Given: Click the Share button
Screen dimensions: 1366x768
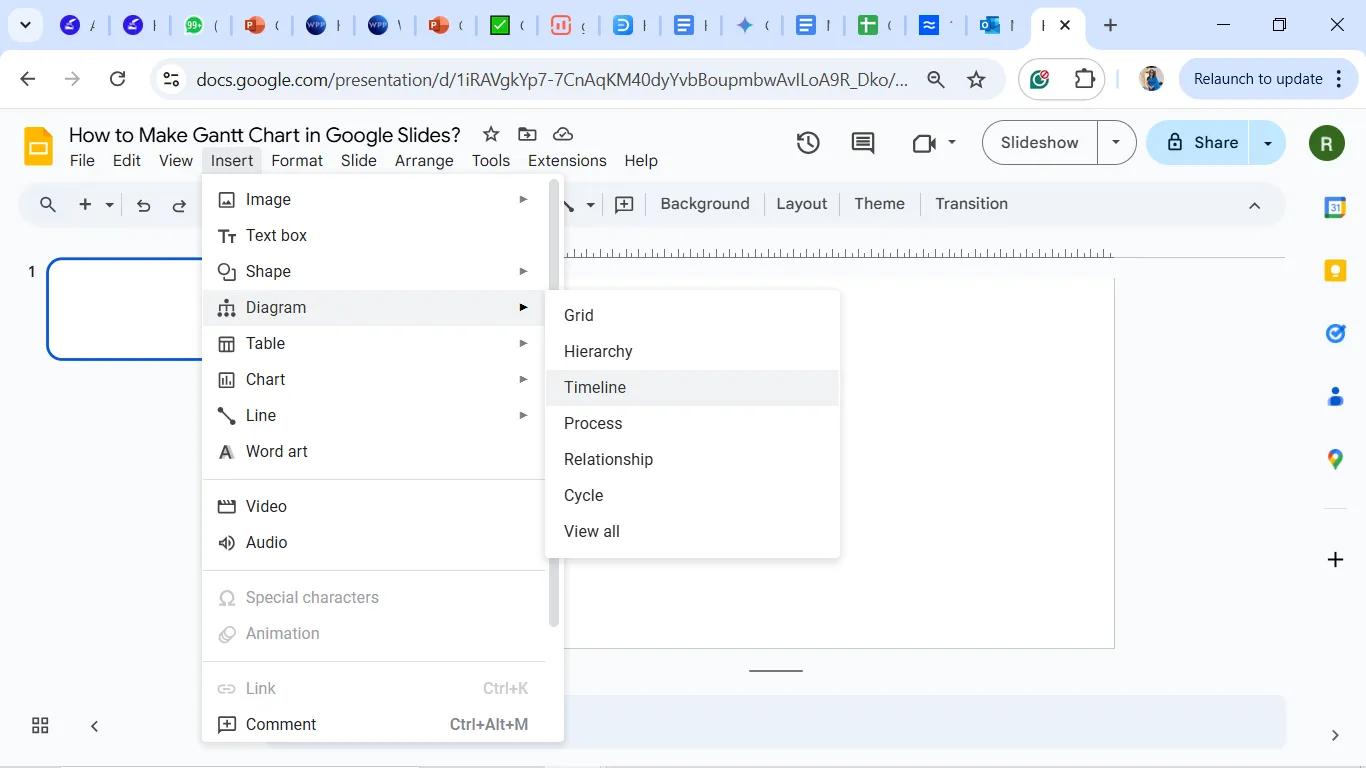Looking at the screenshot, I should point(1200,143).
